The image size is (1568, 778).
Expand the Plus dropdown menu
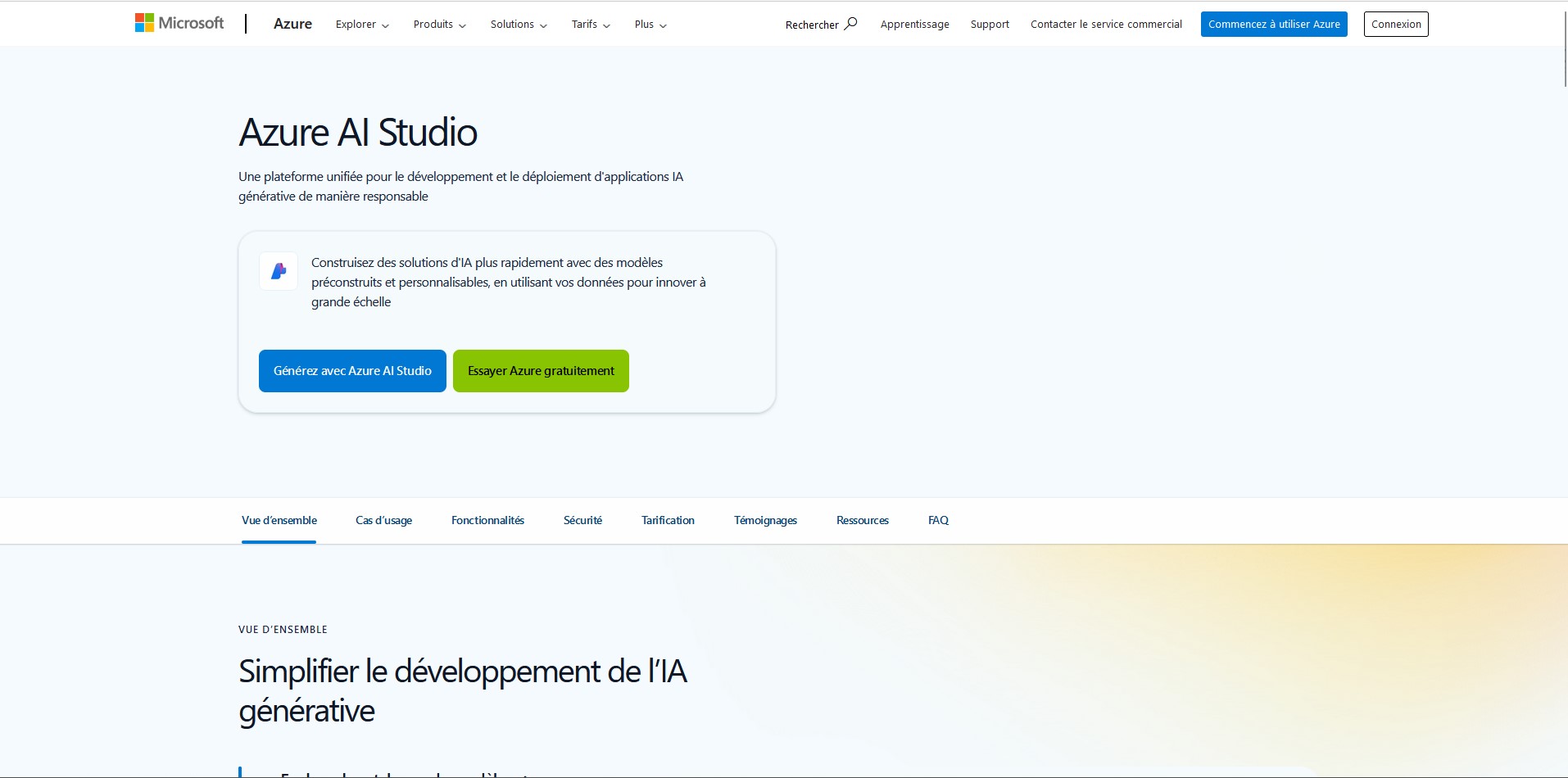coord(650,25)
